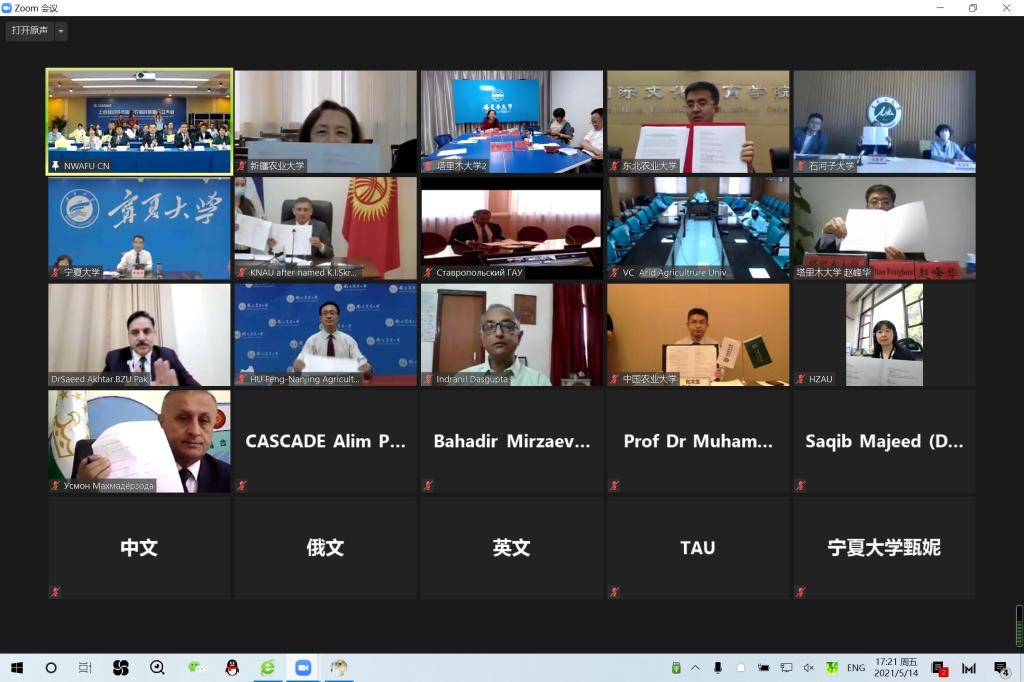Click the 打开原声 original sound button
Image resolution: width=1024 pixels, height=682 pixels.
click(29, 31)
